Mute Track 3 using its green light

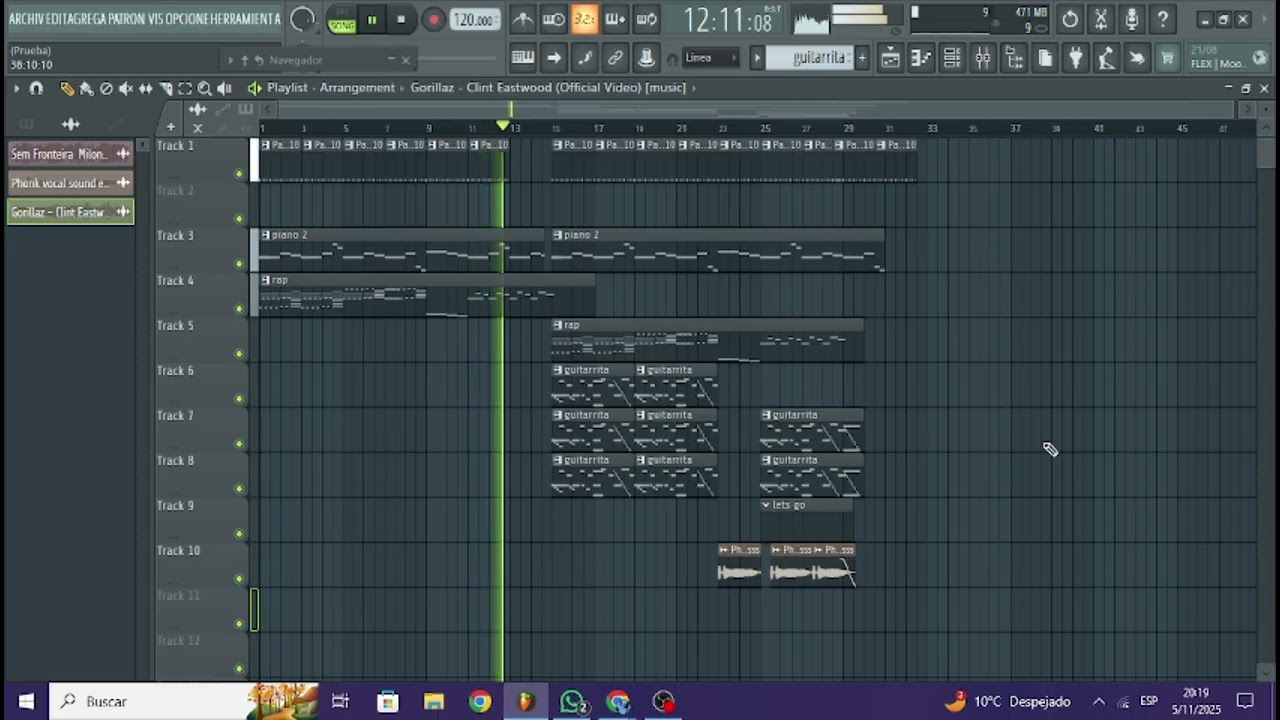[x=239, y=264]
